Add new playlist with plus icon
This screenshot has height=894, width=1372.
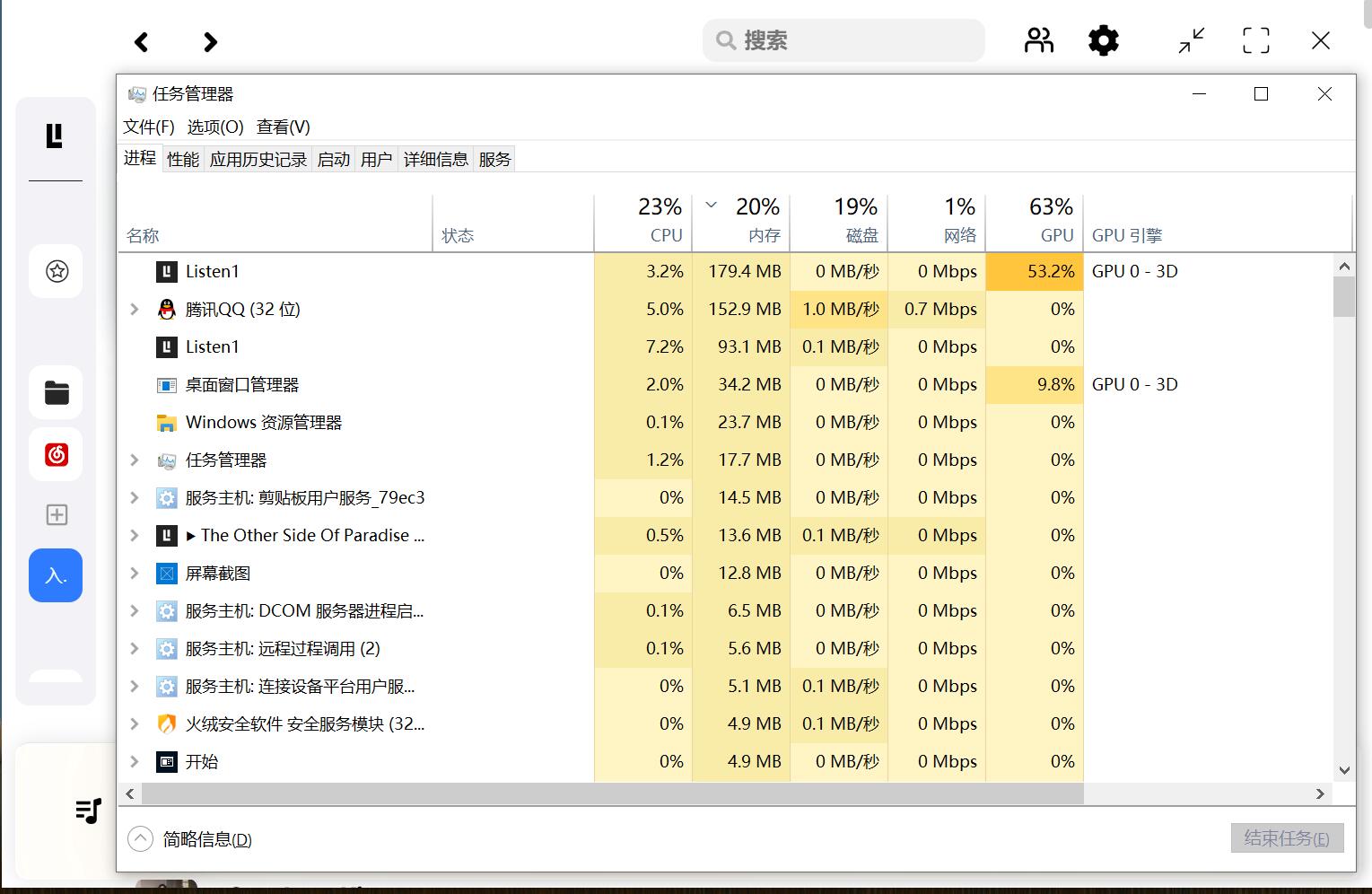coord(57,514)
